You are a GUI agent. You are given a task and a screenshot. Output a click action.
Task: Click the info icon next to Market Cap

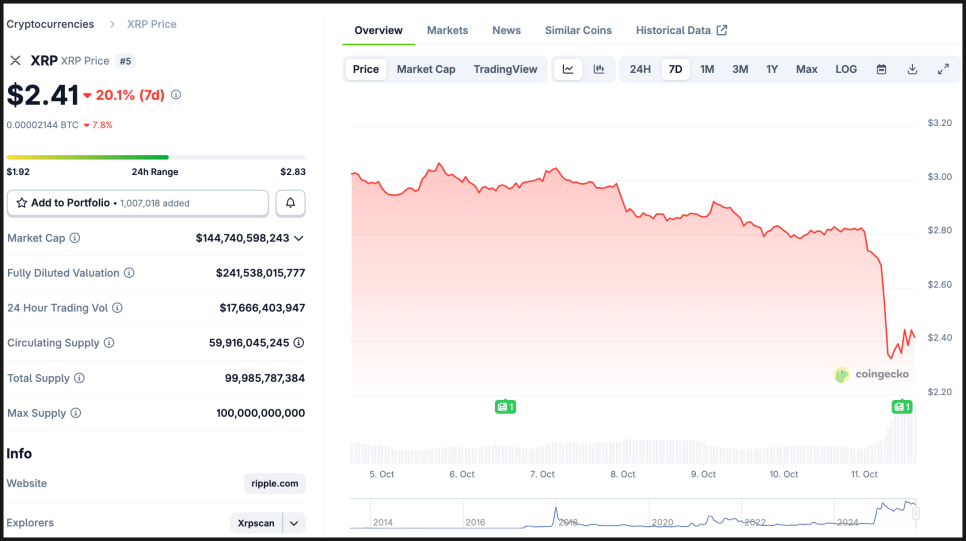tap(75, 238)
